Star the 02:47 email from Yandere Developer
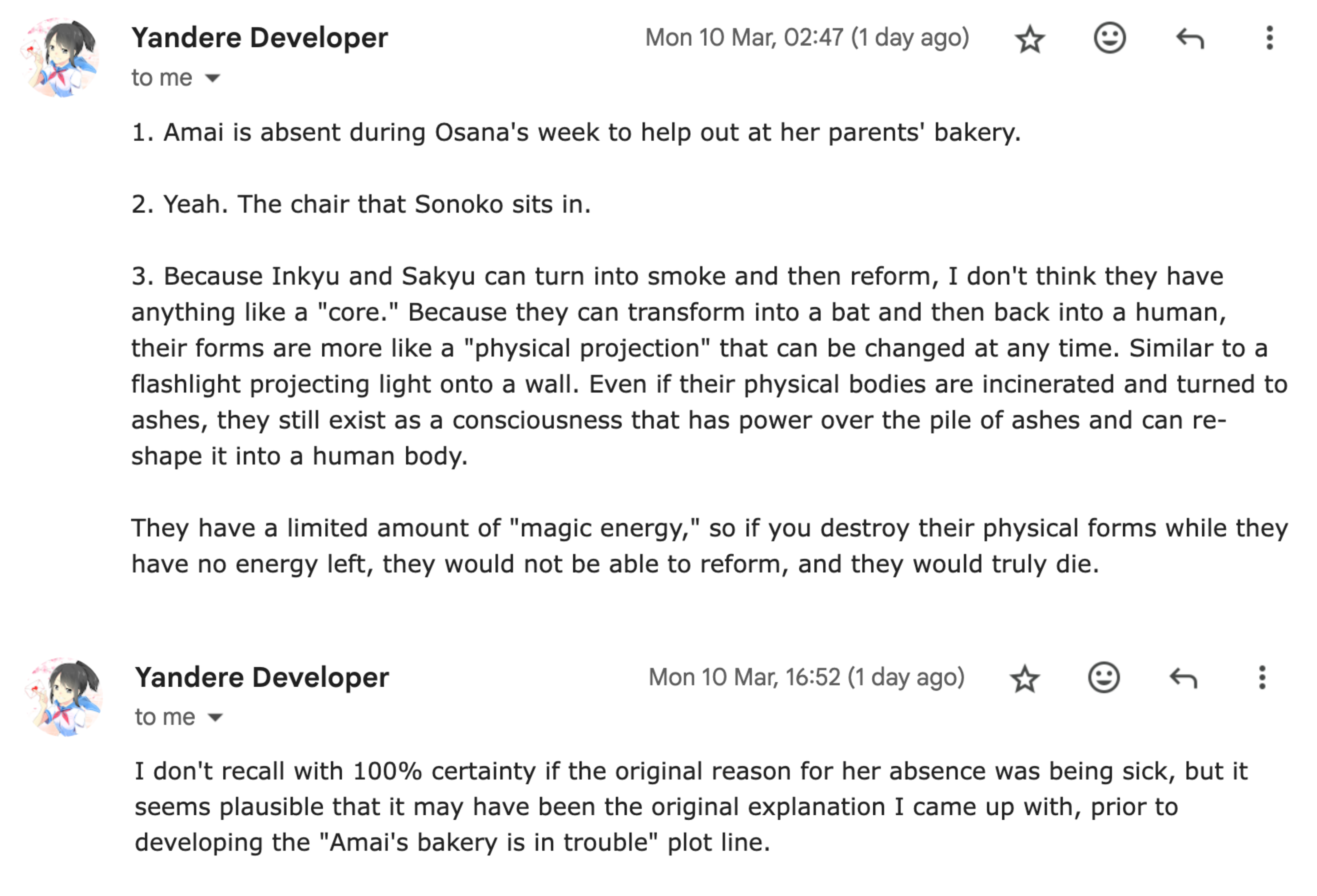 pyautogui.click(x=1029, y=39)
